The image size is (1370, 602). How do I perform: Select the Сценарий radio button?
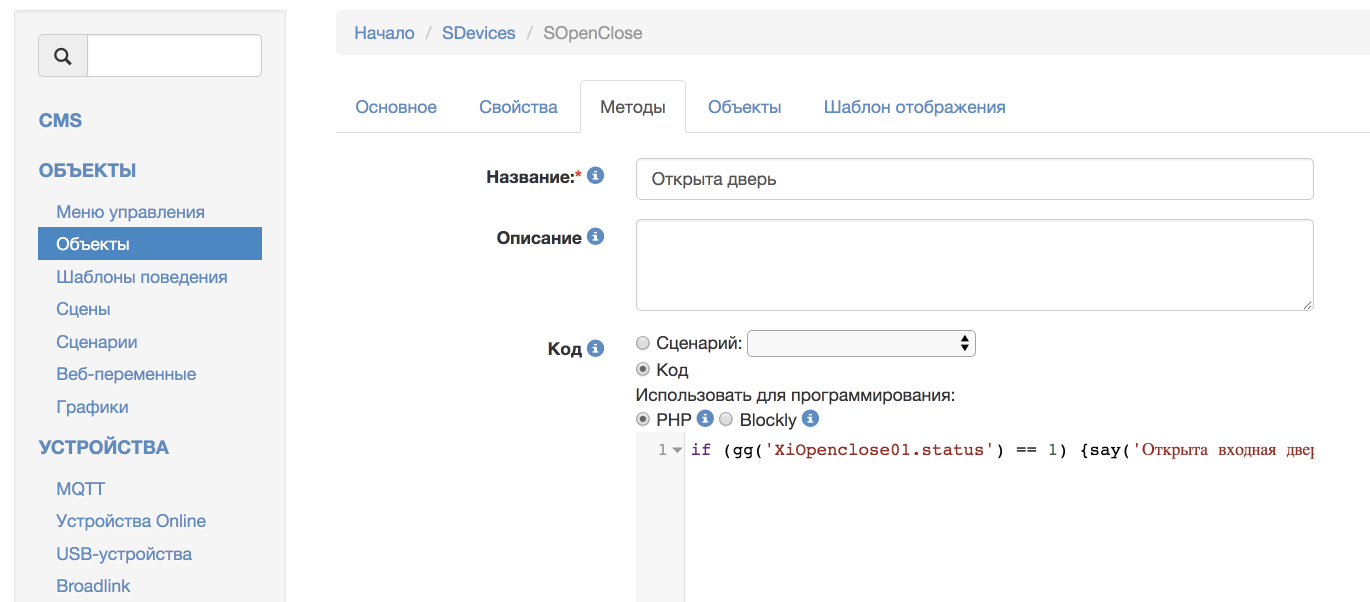pos(643,343)
